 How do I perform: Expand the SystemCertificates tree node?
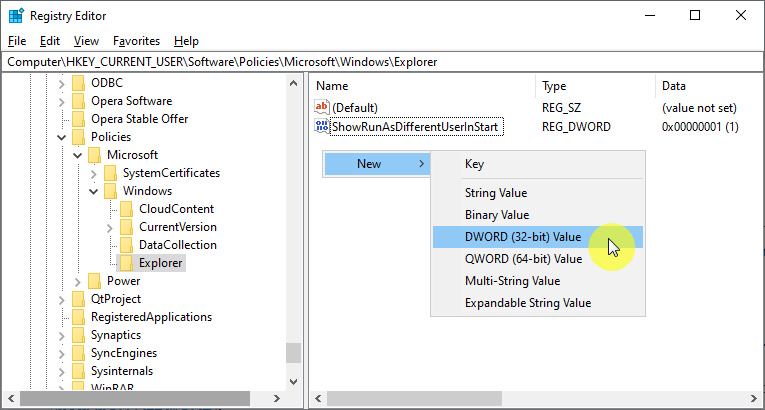(94, 173)
